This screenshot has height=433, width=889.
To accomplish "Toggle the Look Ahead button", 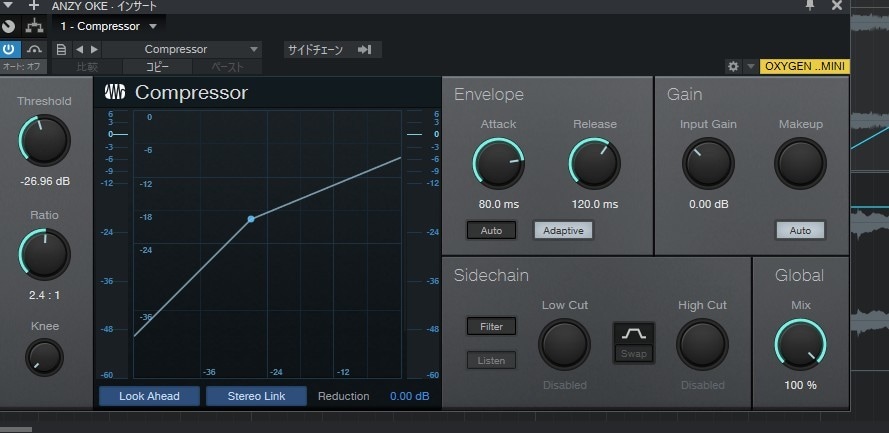I will (149, 396).
